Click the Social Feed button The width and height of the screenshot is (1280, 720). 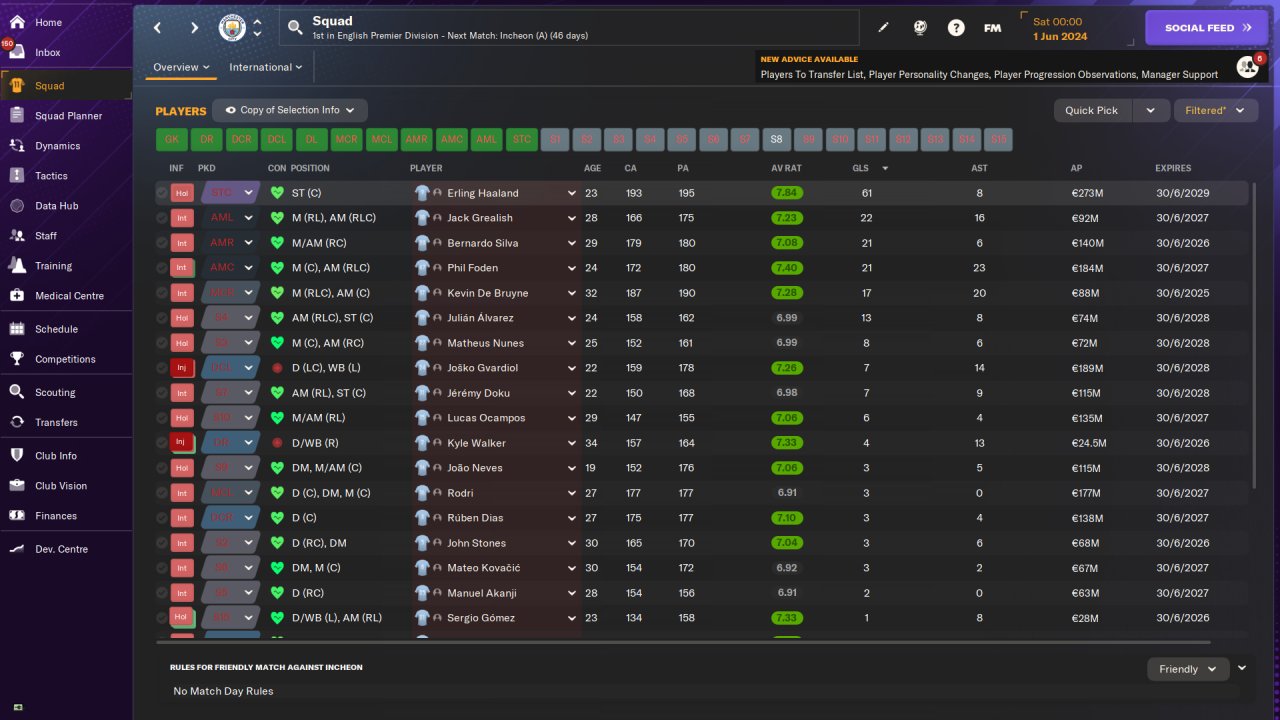1207,28
